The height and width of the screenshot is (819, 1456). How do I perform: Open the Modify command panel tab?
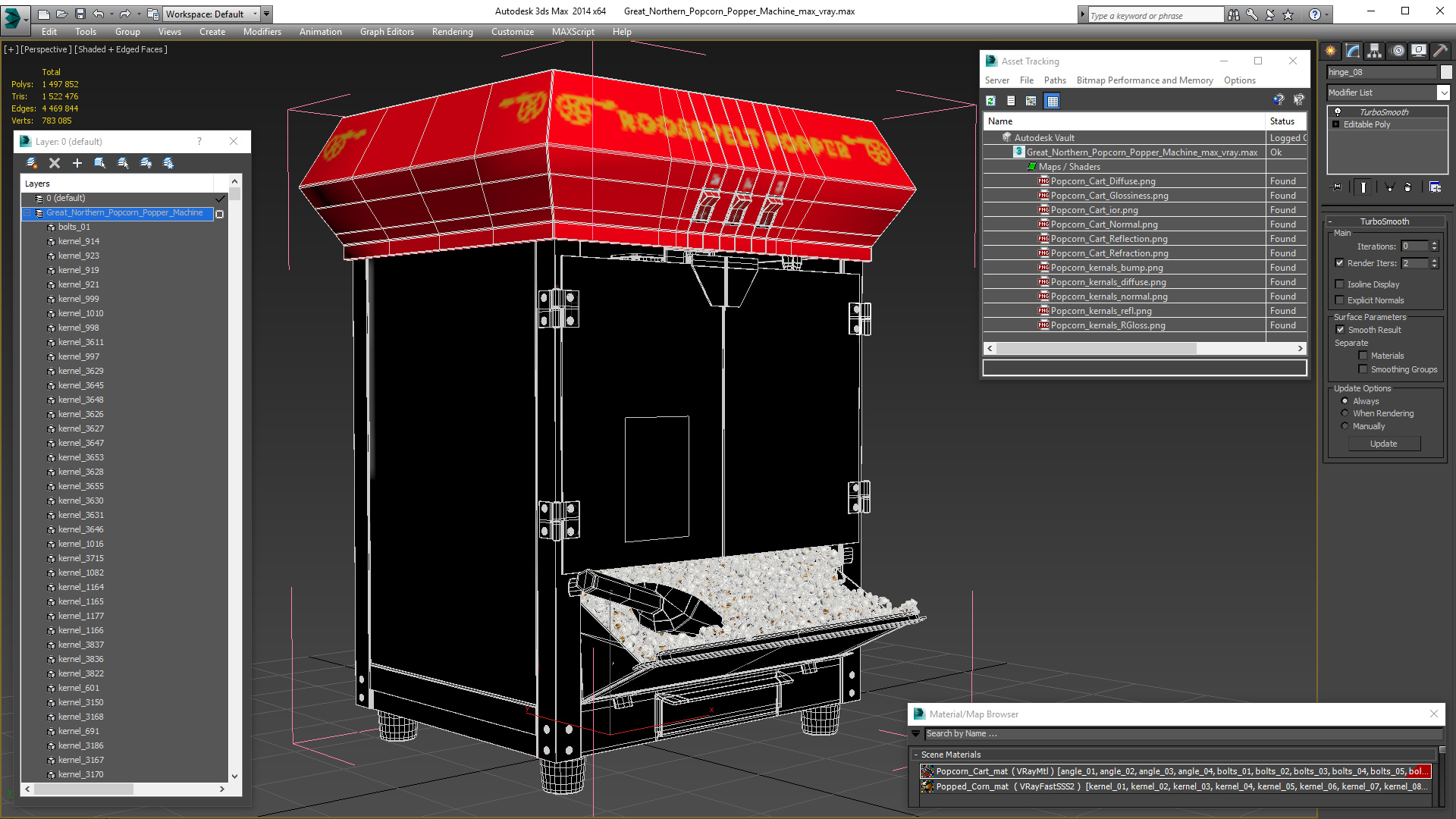coord(1353,51)
